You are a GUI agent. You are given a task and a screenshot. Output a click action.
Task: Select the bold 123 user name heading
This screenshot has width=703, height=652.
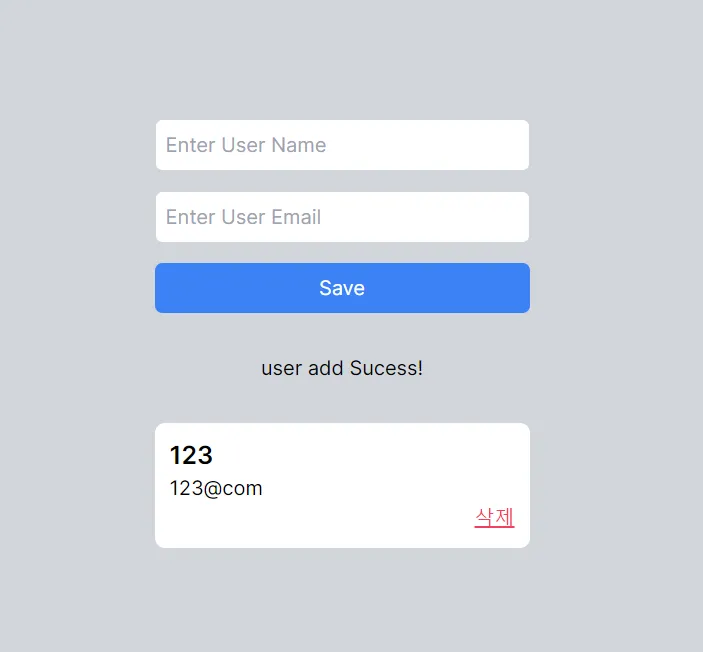[x=191, y=456]
